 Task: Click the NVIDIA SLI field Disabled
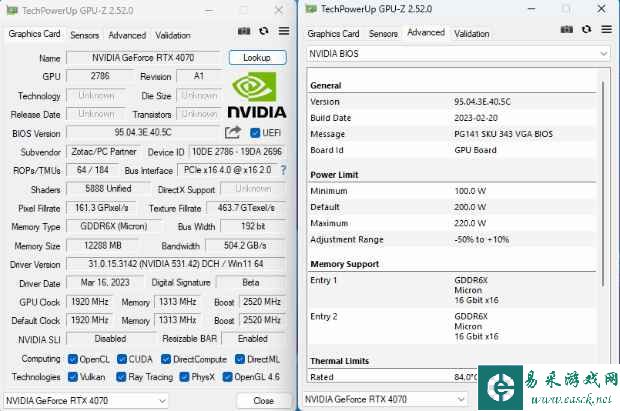pyautogui.click(x=111, y=339)
